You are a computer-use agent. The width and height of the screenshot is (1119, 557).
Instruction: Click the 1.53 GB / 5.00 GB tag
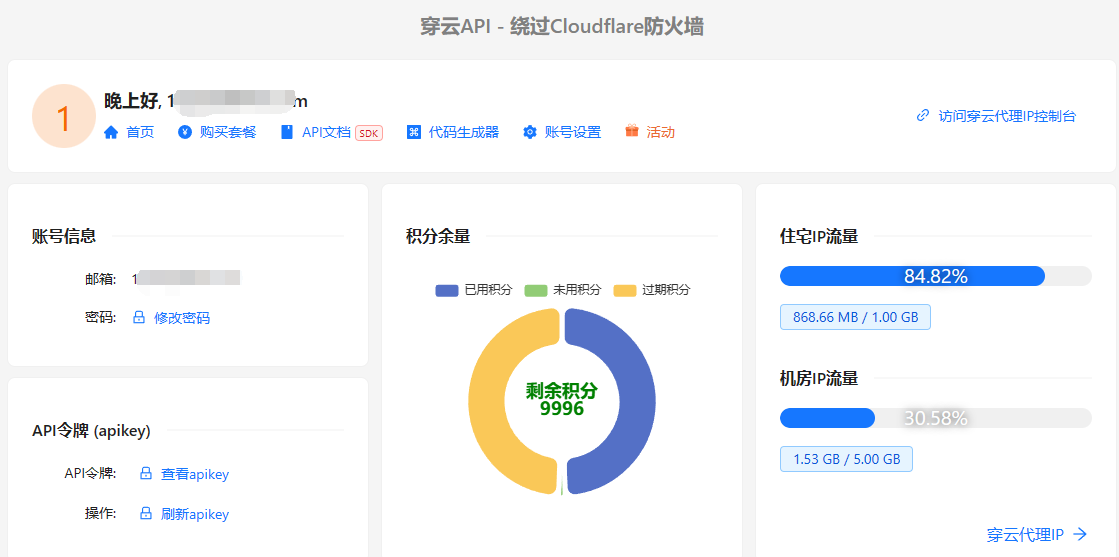(846, 458)
